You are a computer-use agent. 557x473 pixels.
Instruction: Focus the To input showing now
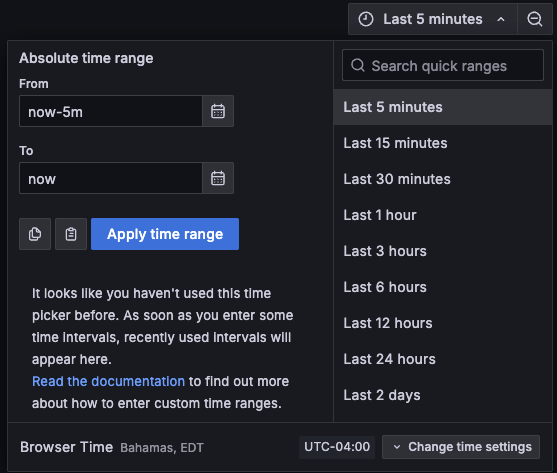[111, 178]
